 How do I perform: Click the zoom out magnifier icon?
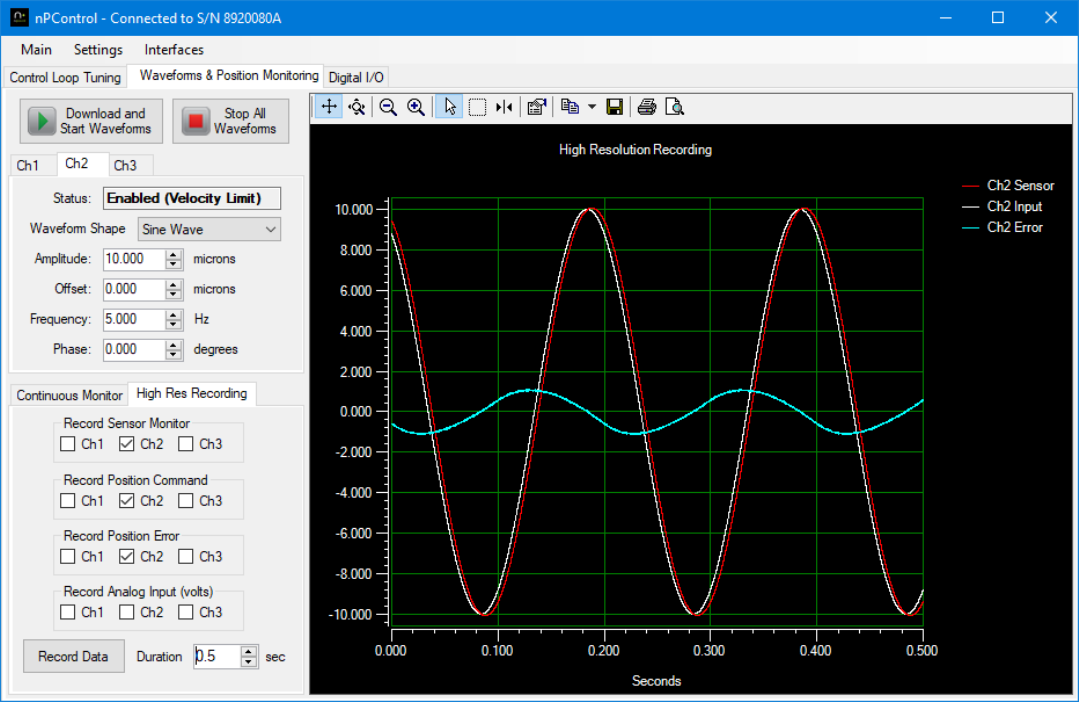pos(388,107)
